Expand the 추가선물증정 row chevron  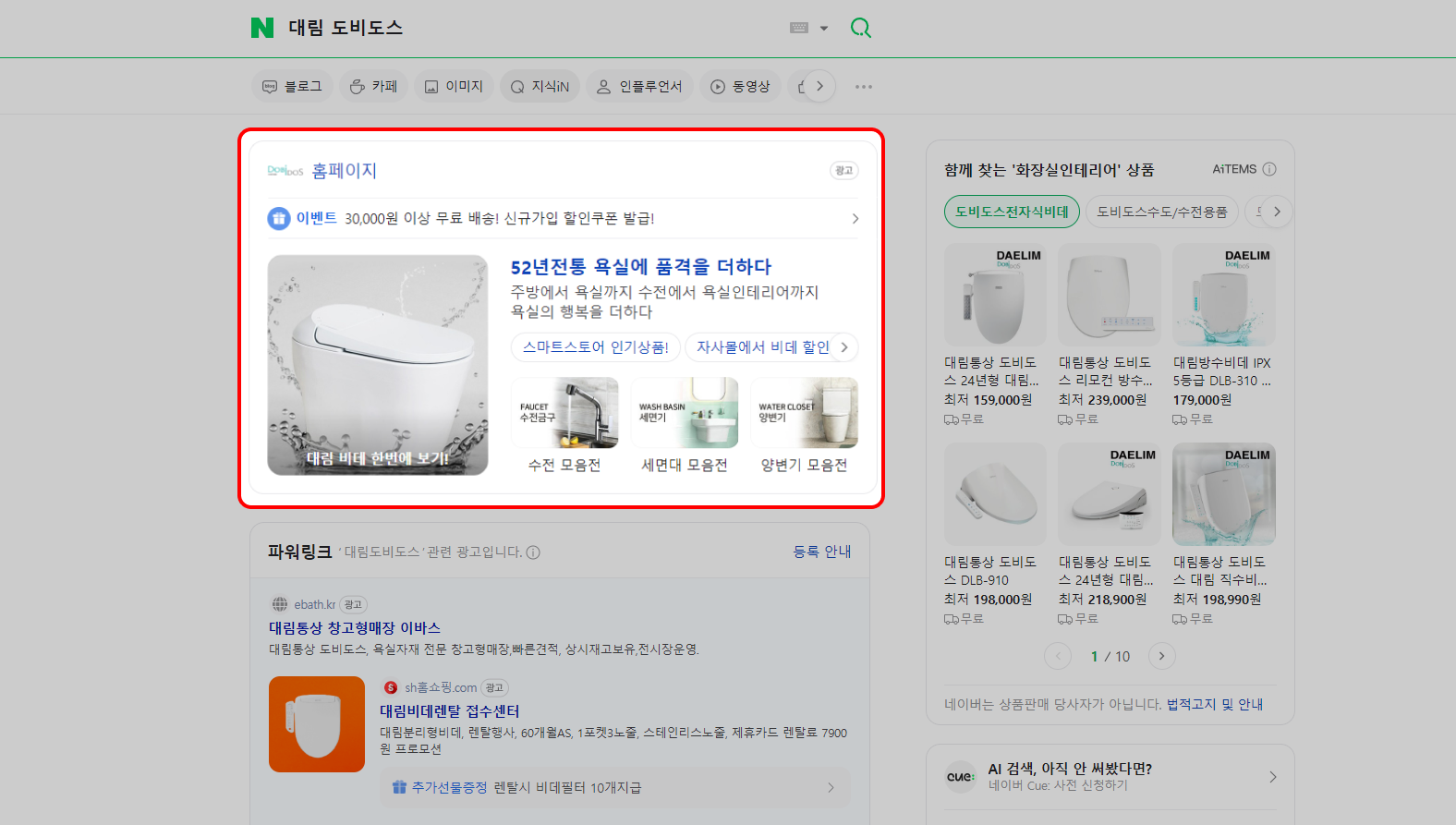coord(831,787)
